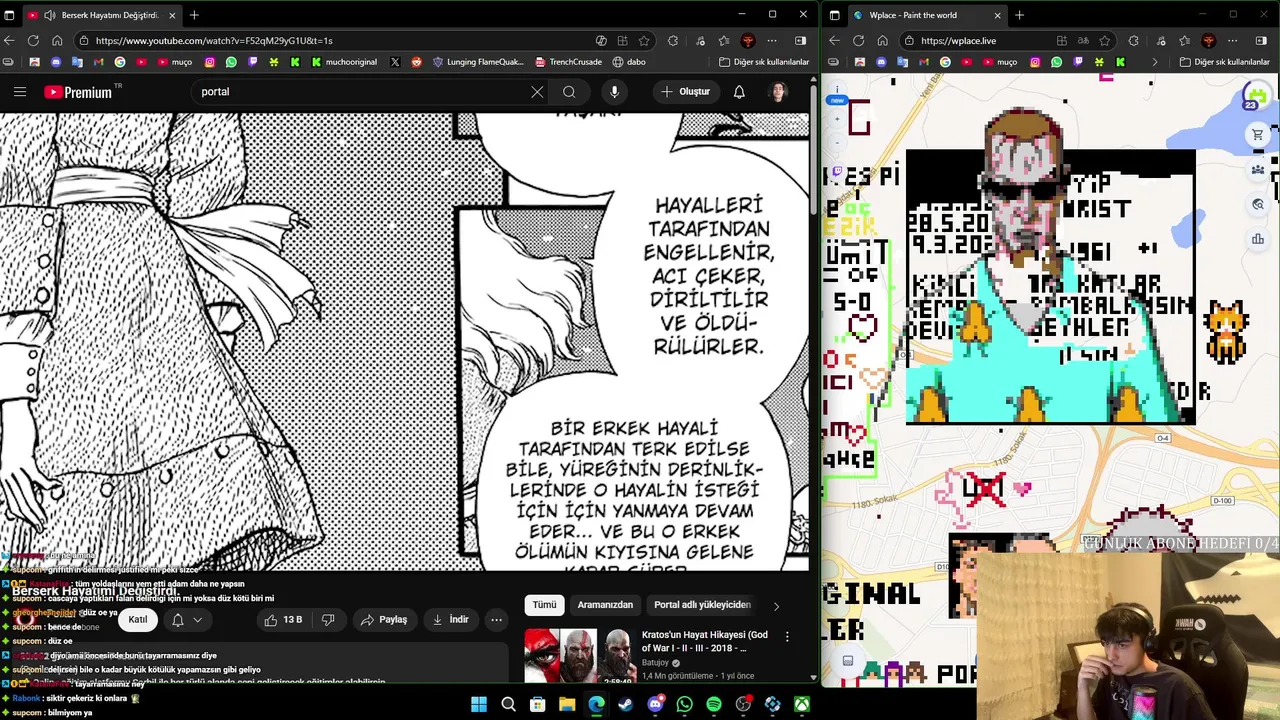This screenshot has height=720, width=1280.
Task: Open Reddit bookmark icon
Action: pos(416,62)
